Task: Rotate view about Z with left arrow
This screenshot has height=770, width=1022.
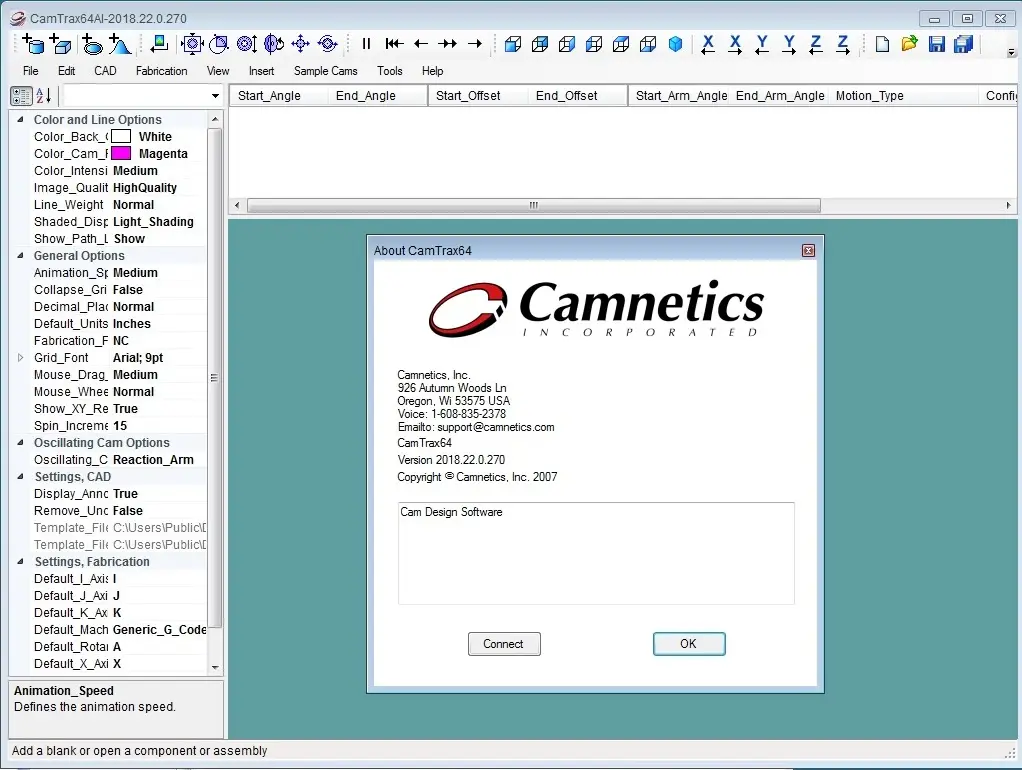Action: click(816, 44)
